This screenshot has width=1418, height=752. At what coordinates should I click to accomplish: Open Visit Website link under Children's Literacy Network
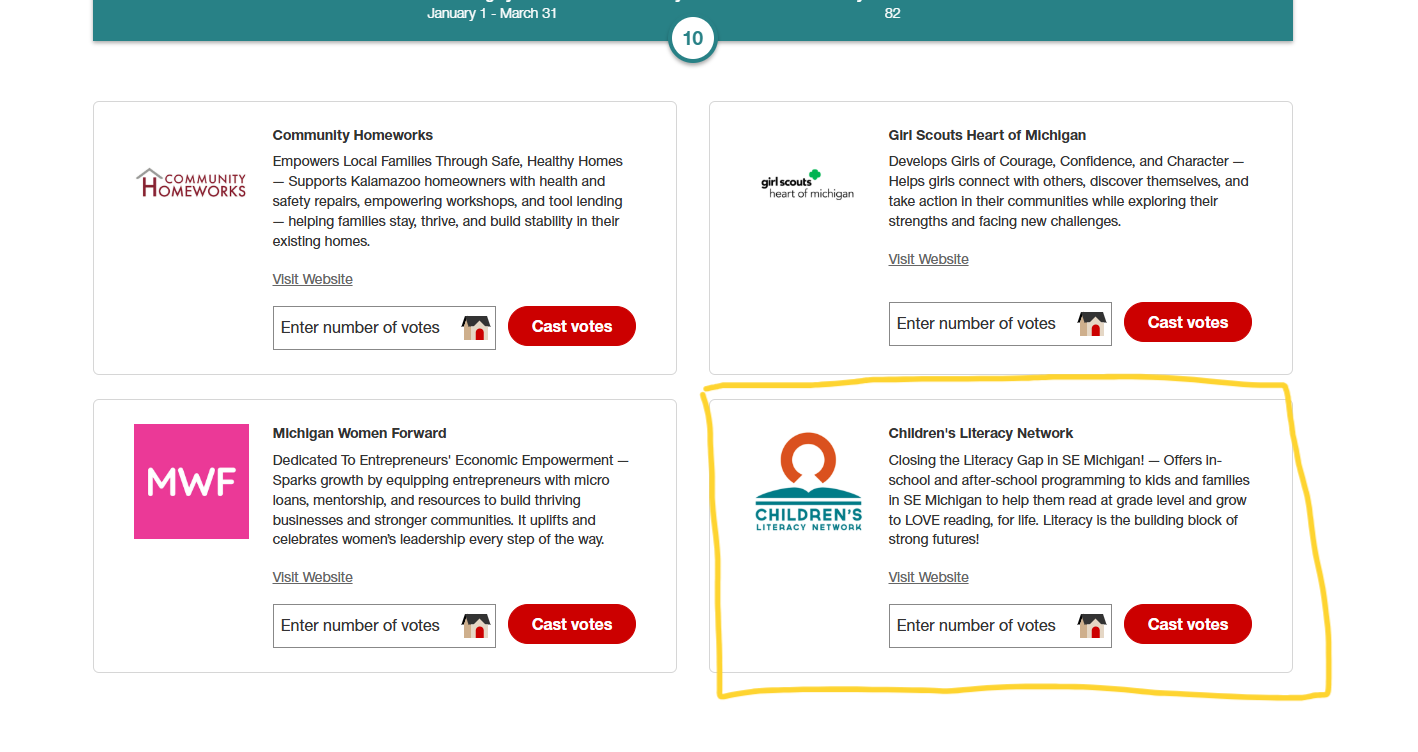pos(929,577)
